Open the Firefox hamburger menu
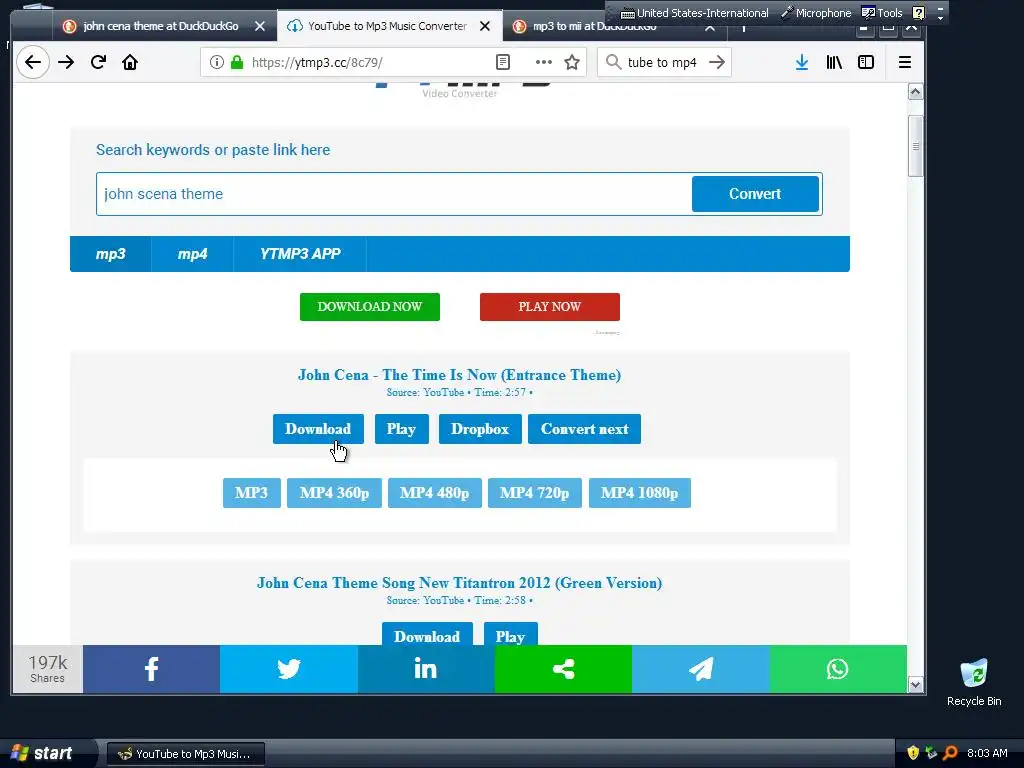This screenshot has width=1024, height=768. coord(904,62)
